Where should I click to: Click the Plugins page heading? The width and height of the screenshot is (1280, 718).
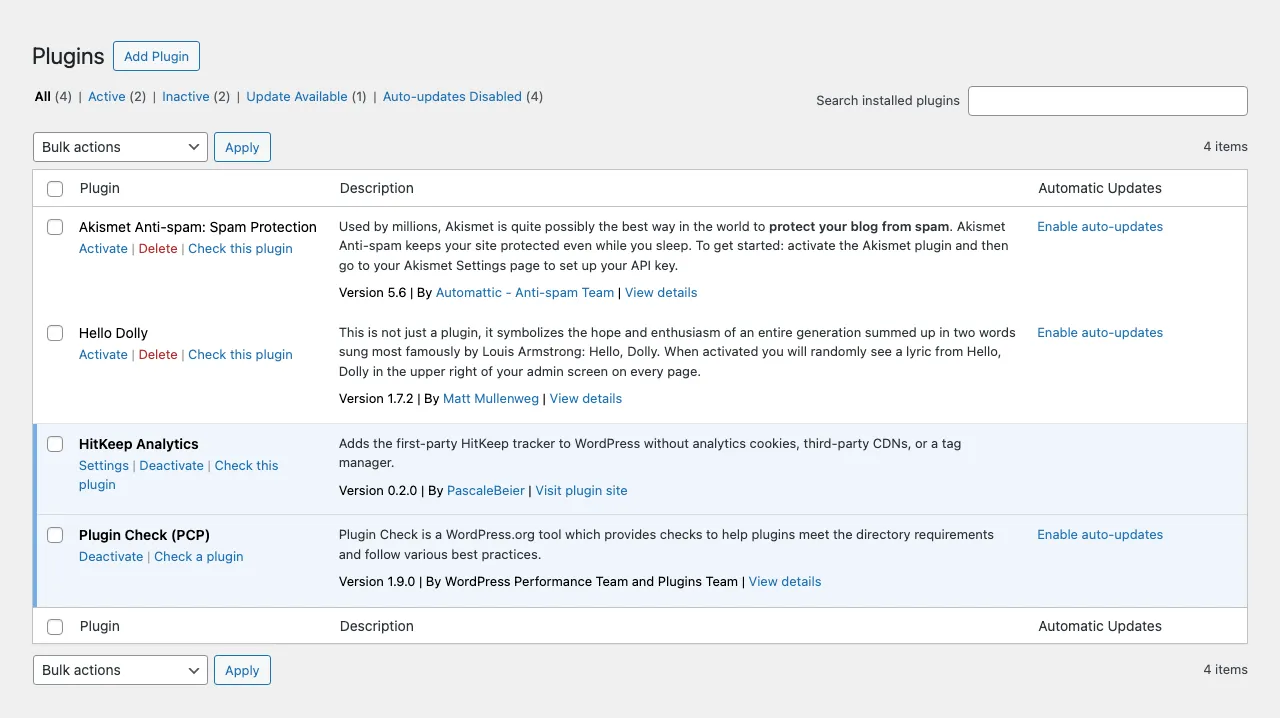(68, 56)
